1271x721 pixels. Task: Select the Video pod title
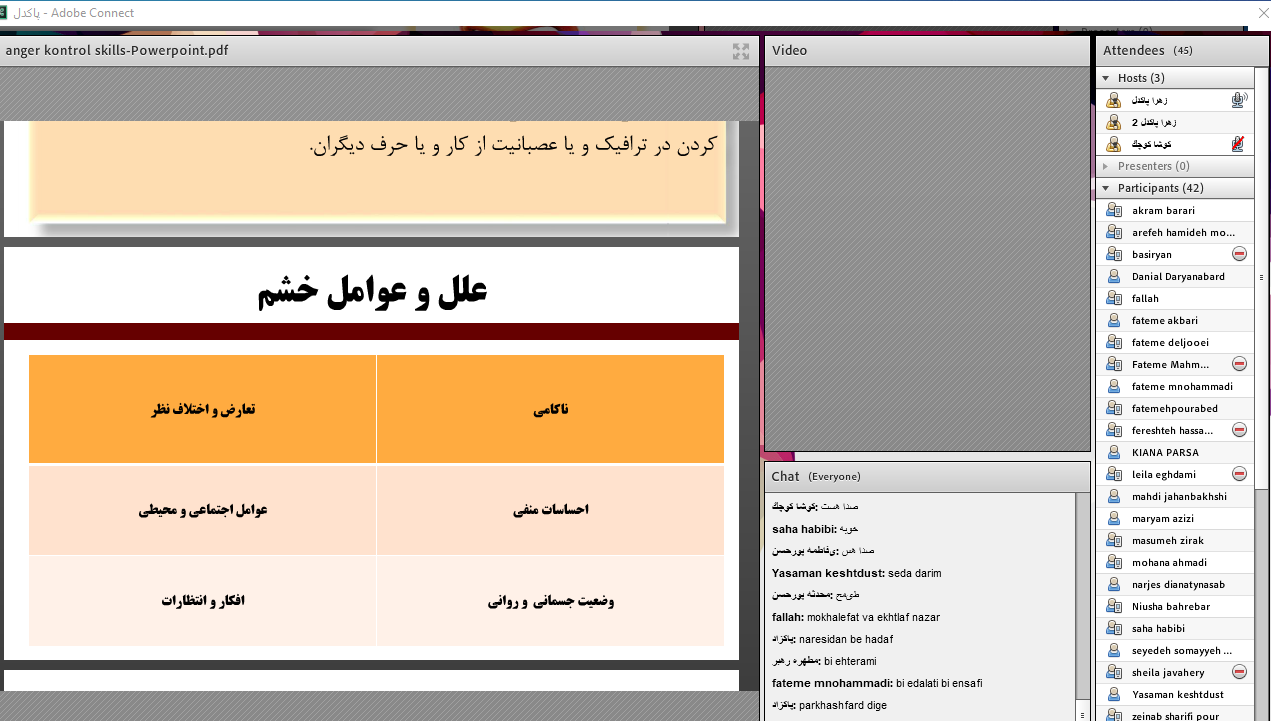(x=790, y=51)
